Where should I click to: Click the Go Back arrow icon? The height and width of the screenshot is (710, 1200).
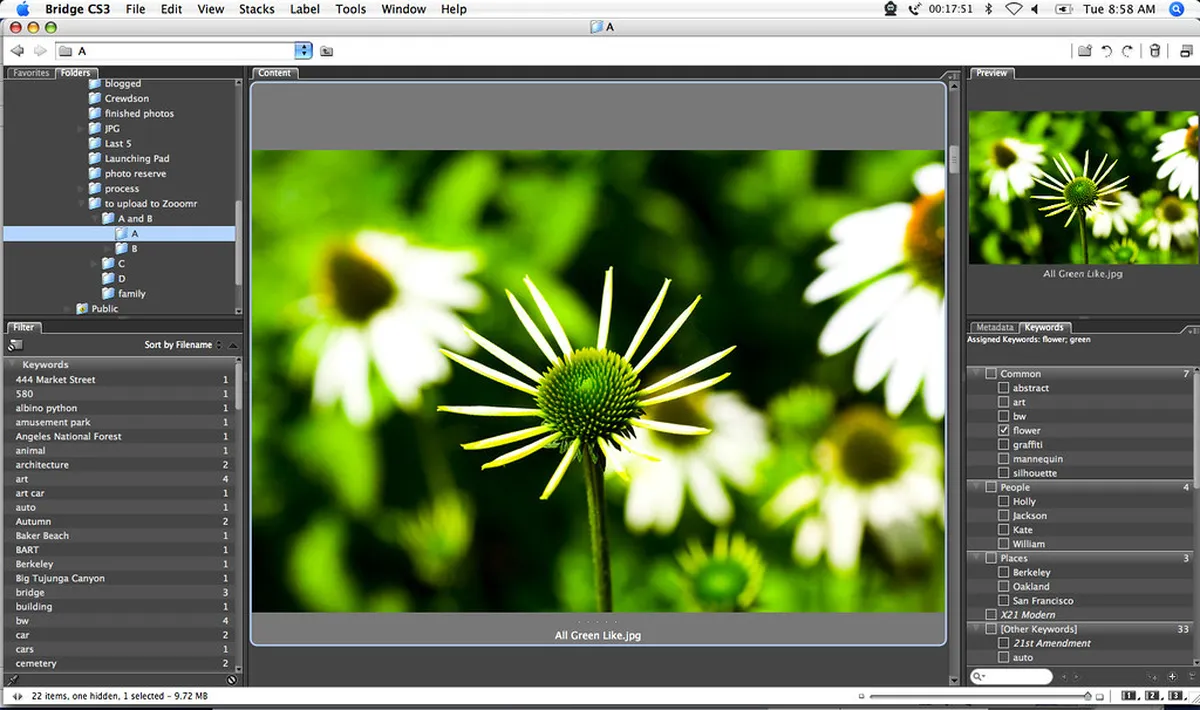click(x=17, y=51)
